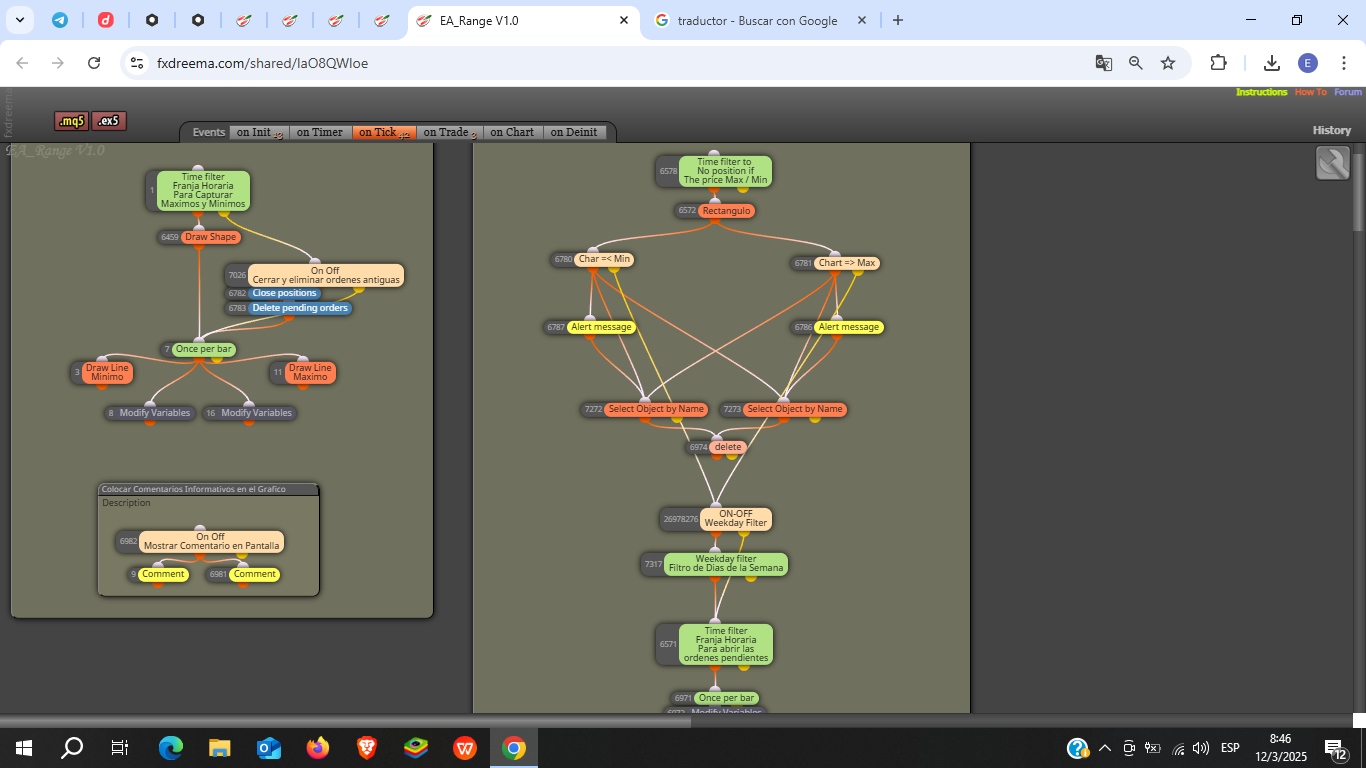Switch to the on Deinit tab
Viewport: 1366px width, 768px height.
point(575,132)
